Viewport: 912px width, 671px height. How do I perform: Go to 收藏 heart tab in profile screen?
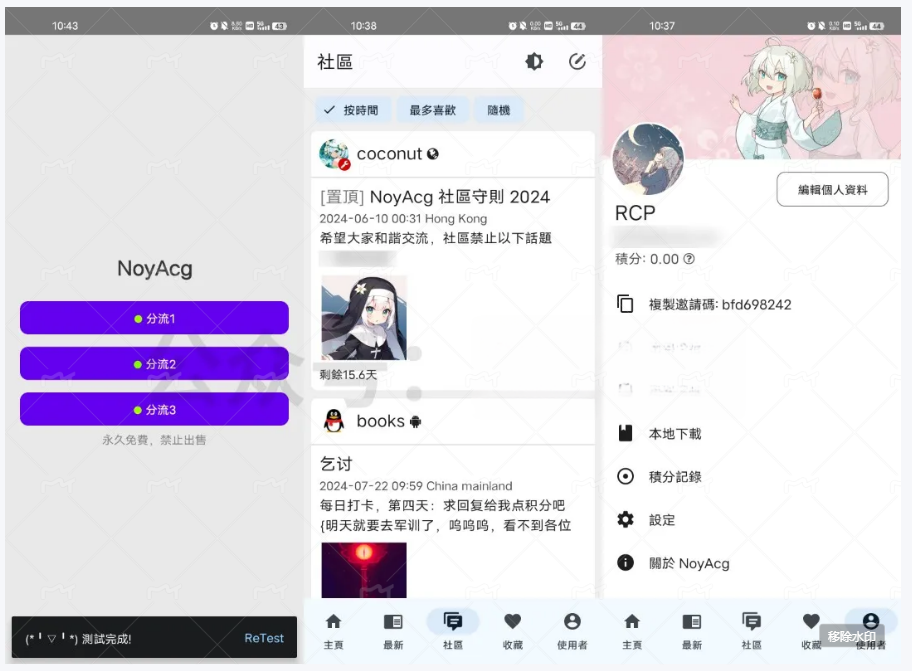click(x=811, y=631)
